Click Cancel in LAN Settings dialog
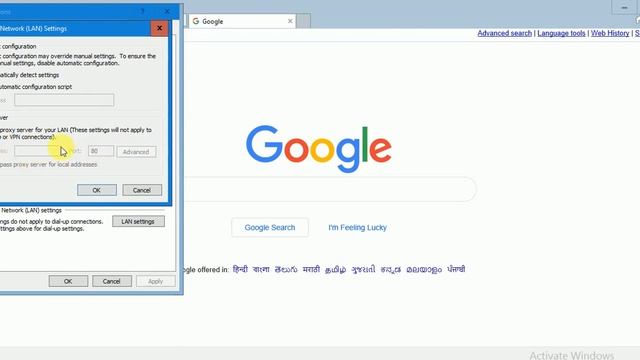640x360 pixels. (142, 190)
